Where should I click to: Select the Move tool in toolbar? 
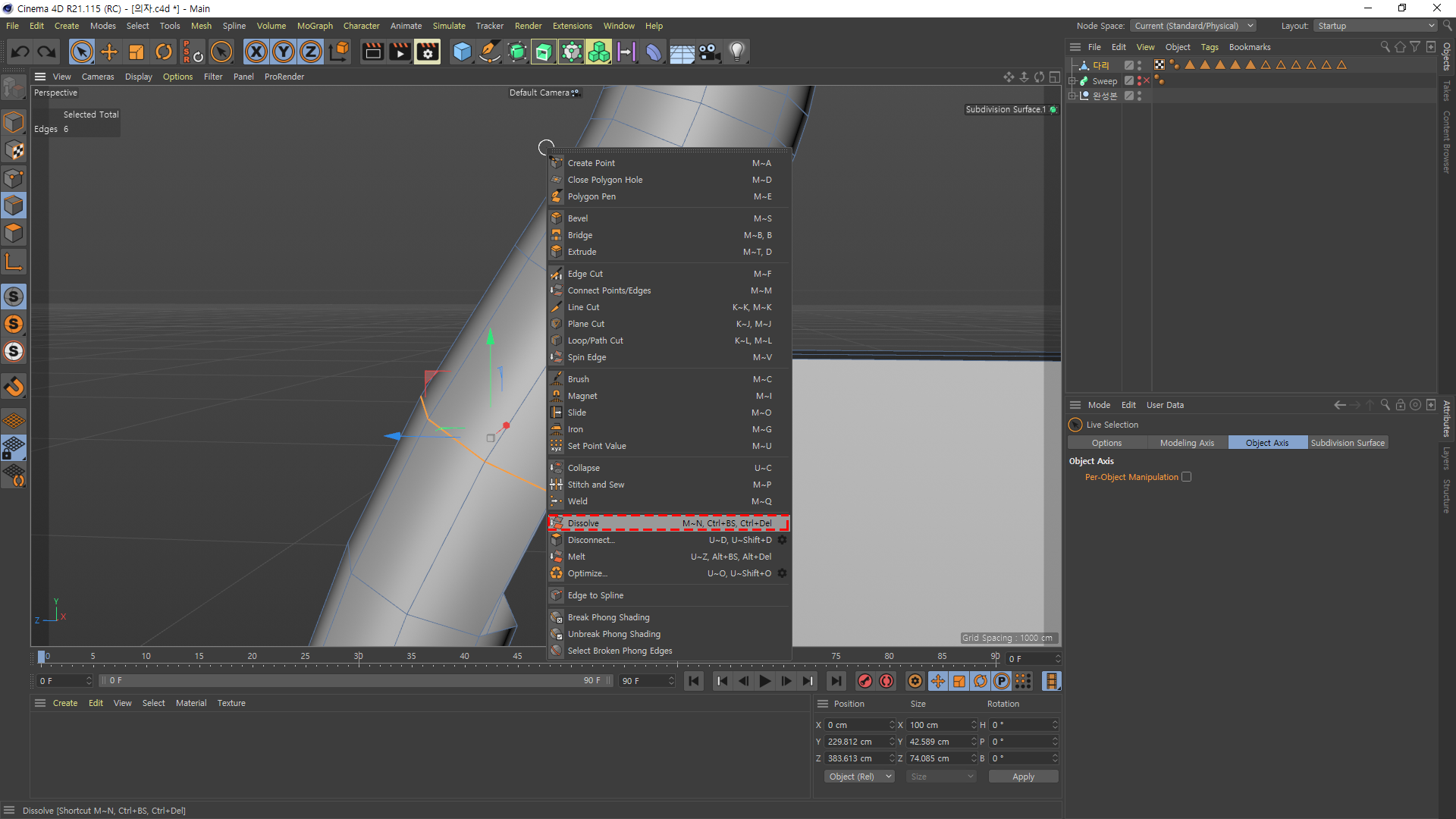click(109, 52)
